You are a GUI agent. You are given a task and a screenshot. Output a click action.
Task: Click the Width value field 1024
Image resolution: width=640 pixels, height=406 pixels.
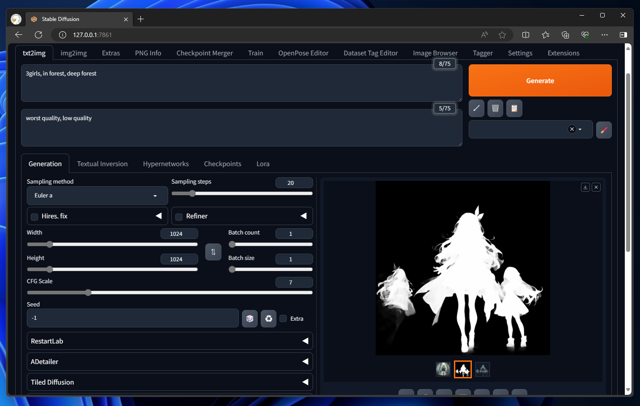(x=179, y=233)
